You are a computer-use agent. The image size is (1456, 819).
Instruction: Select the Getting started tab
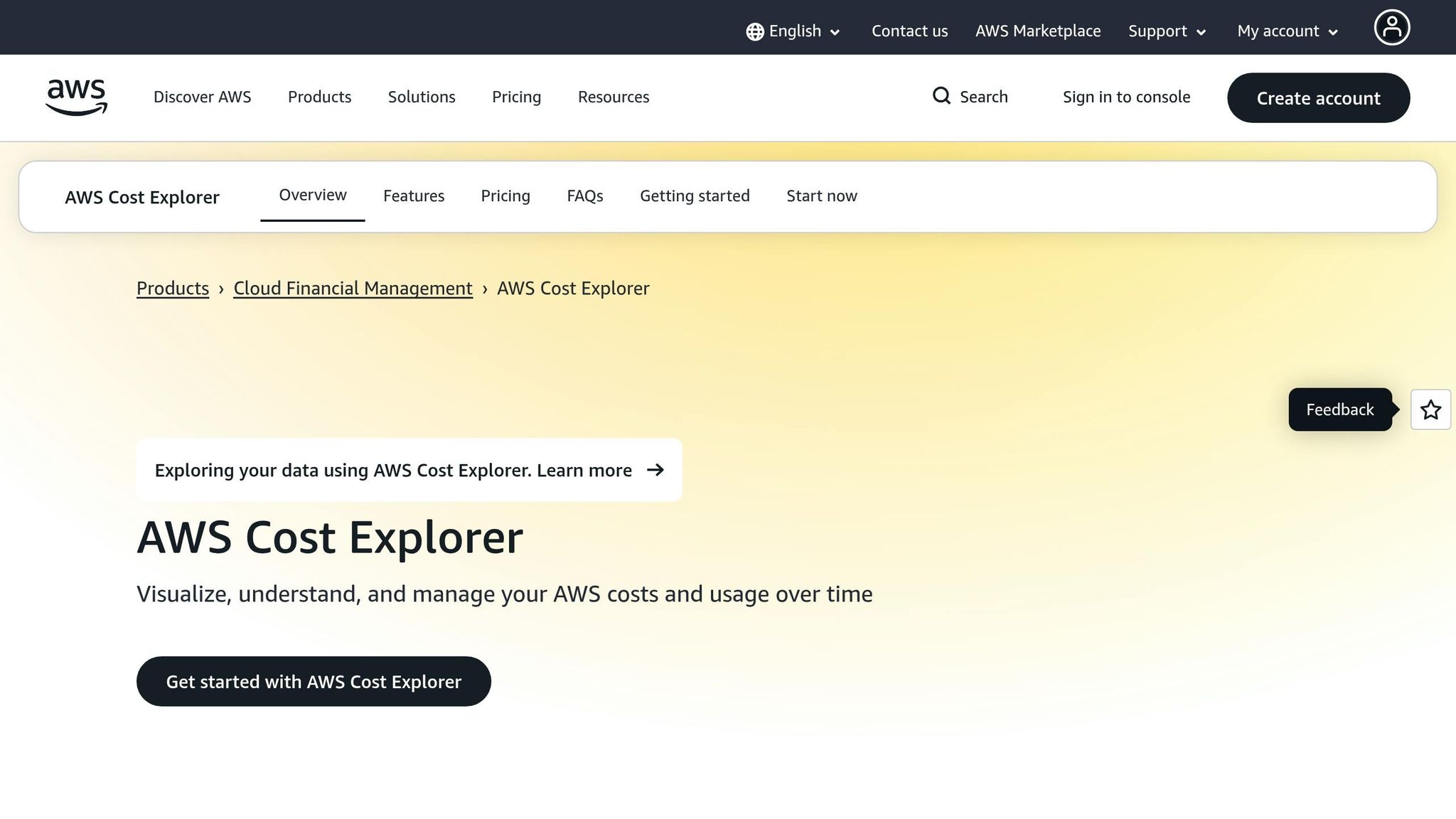(695, 196)
